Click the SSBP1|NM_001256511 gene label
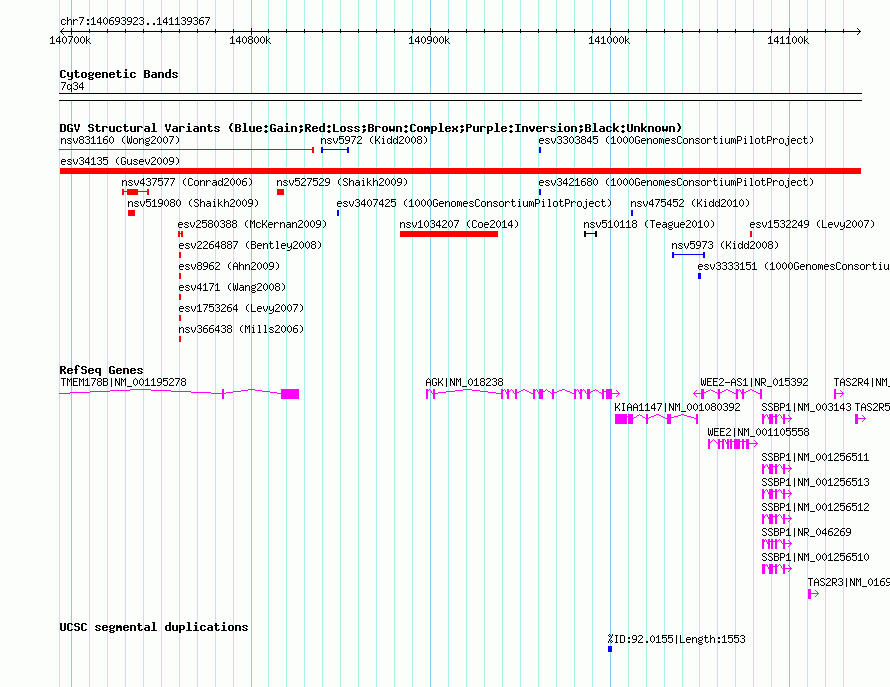 coord(815,458)
